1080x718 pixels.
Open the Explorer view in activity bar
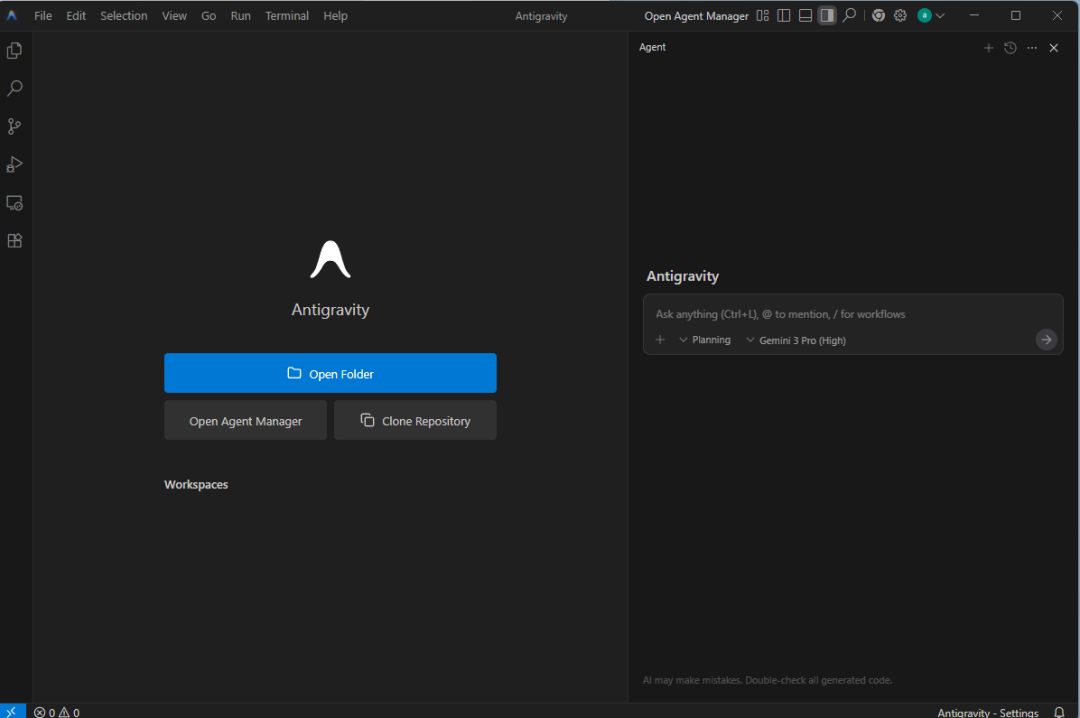(x=14, y=51)
